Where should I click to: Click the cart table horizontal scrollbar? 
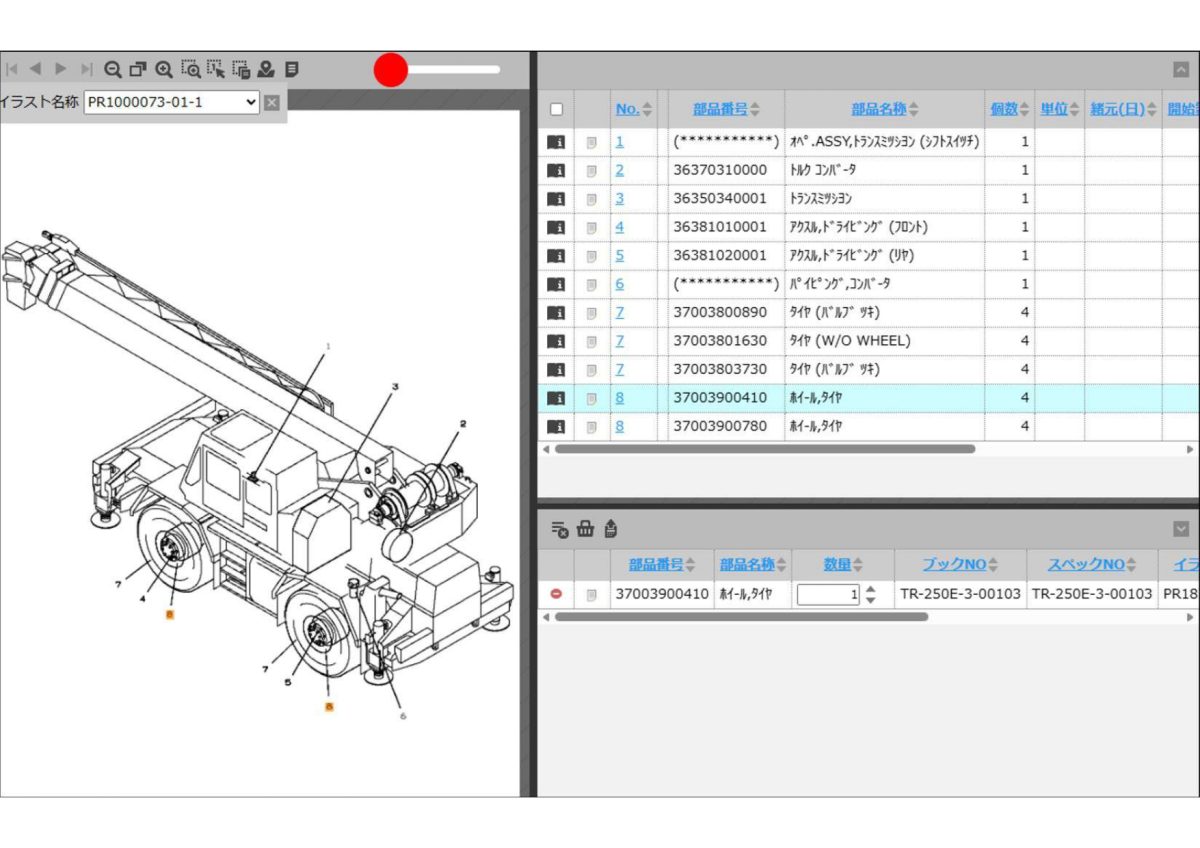pyautogui.click(x=741, y=617)
